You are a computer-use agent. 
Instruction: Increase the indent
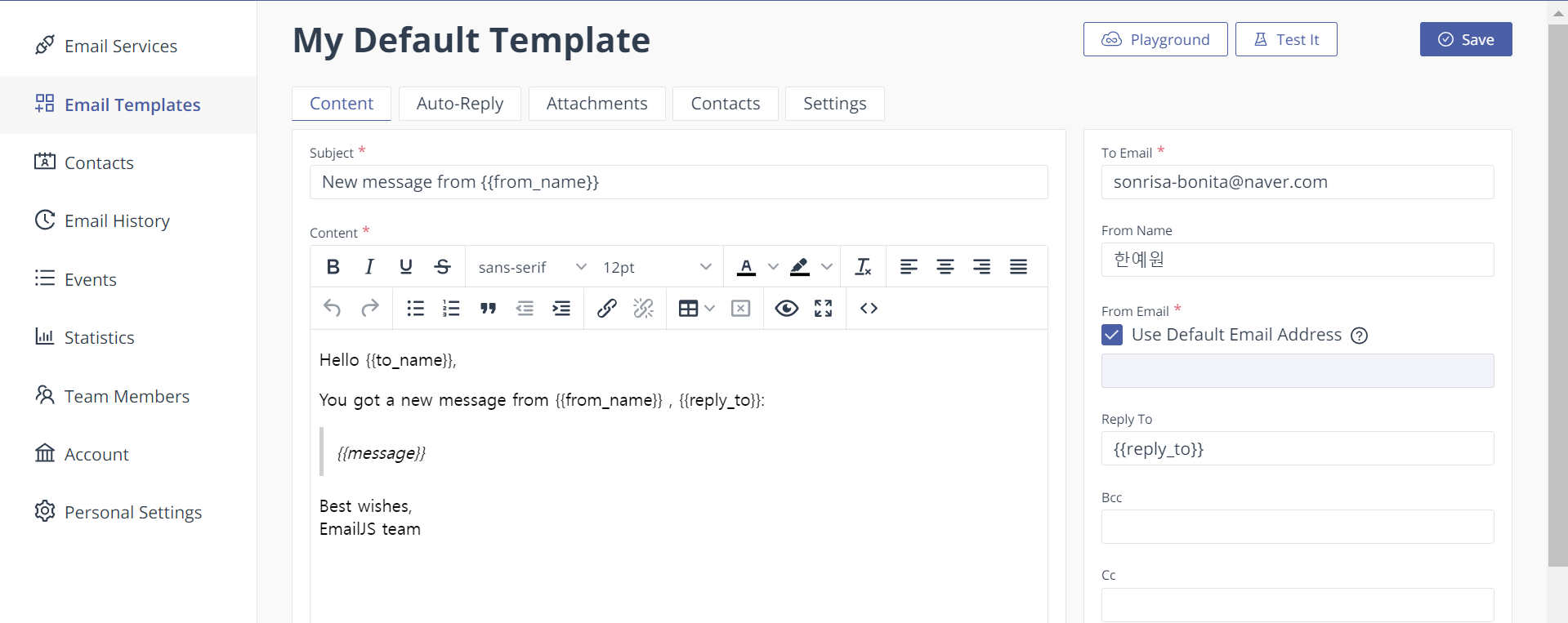[561, 308]
